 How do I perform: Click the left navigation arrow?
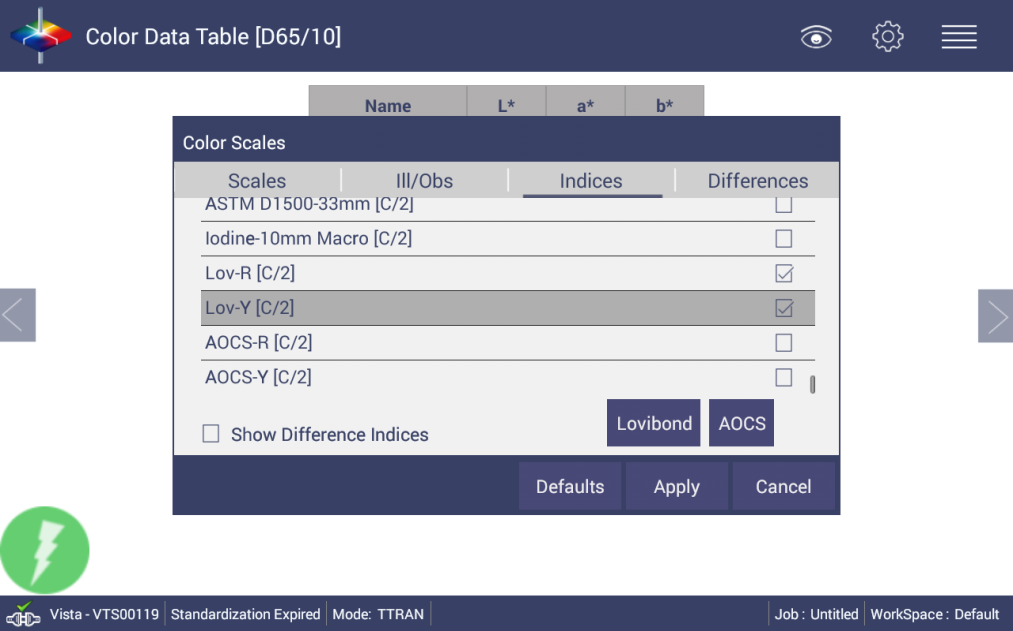tap(17, 316)
